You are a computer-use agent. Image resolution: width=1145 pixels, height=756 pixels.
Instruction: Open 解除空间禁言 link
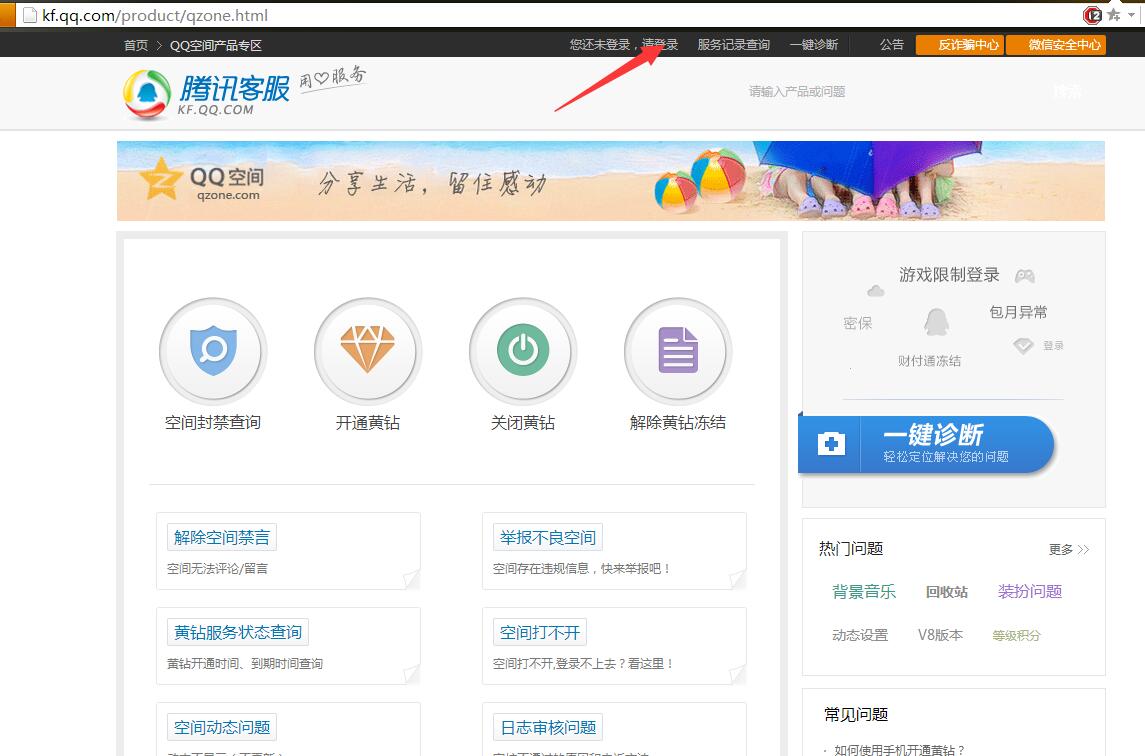(x=221, y=538)
